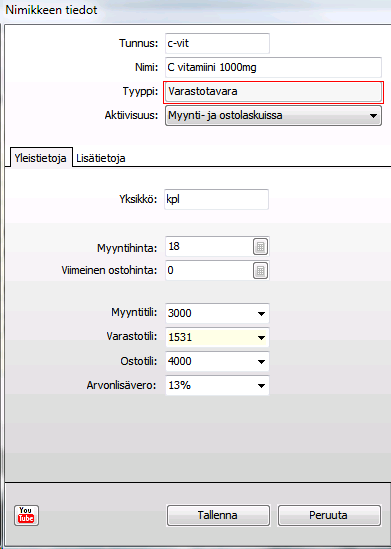The image size is (391, 549).
Task: Select the Nimi: label
Action: (147, 67)
